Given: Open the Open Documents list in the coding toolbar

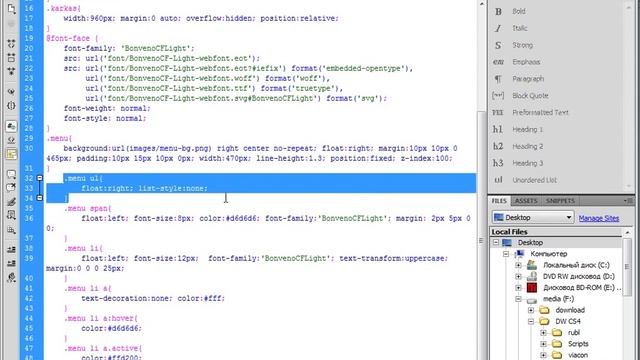Looking at the screenshot, I should click(x=11, y=8).
